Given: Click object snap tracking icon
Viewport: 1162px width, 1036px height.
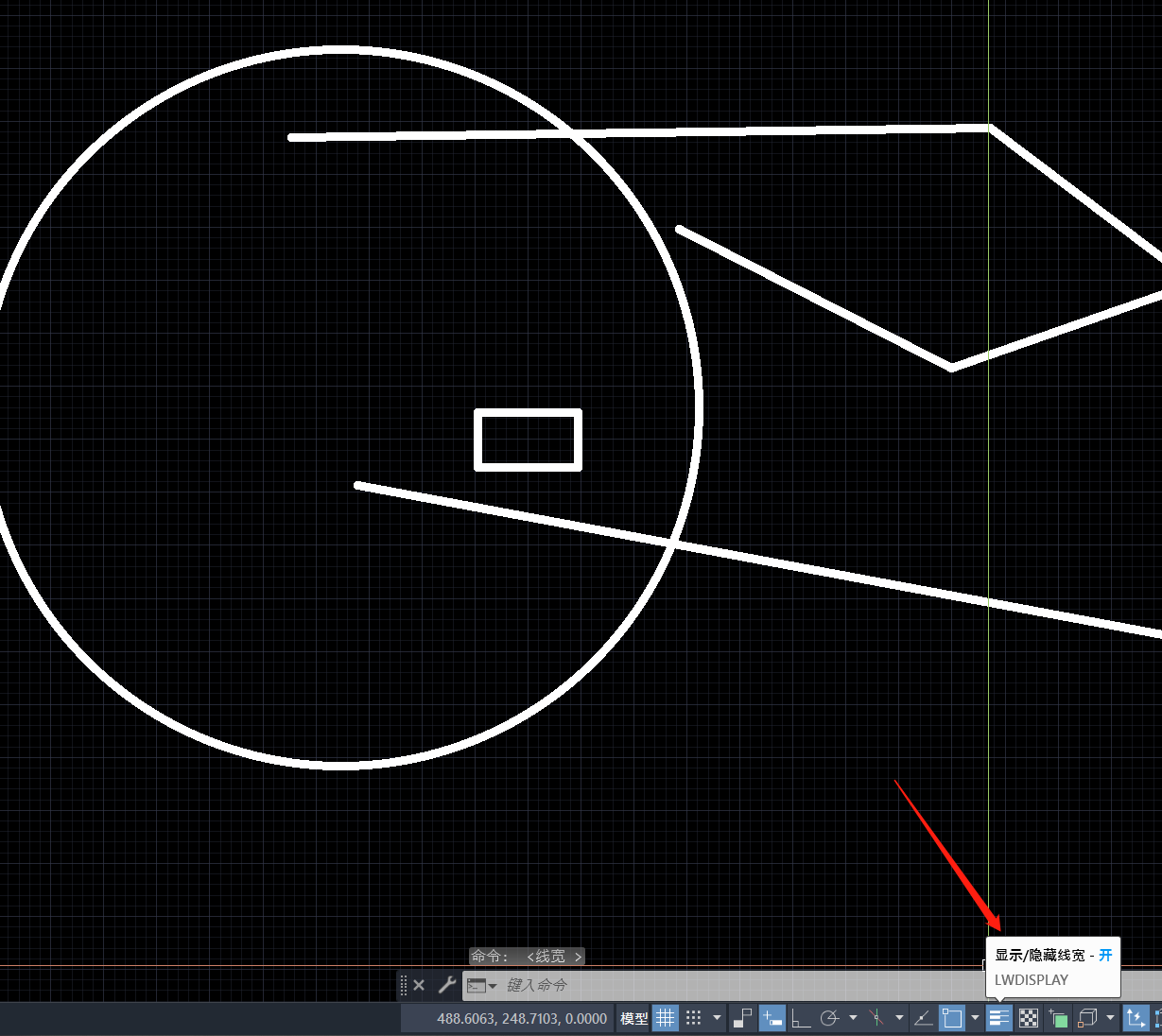Looking at the screenshot, I should 924,1018.
